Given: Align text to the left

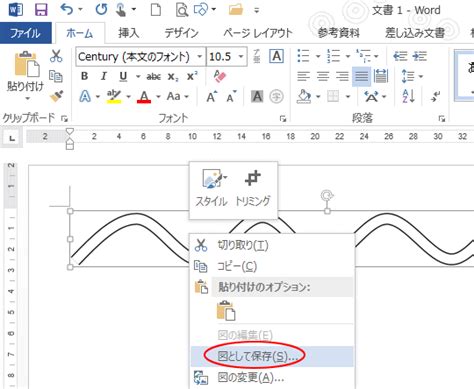Looking at the screenshot, I should 303,76.
